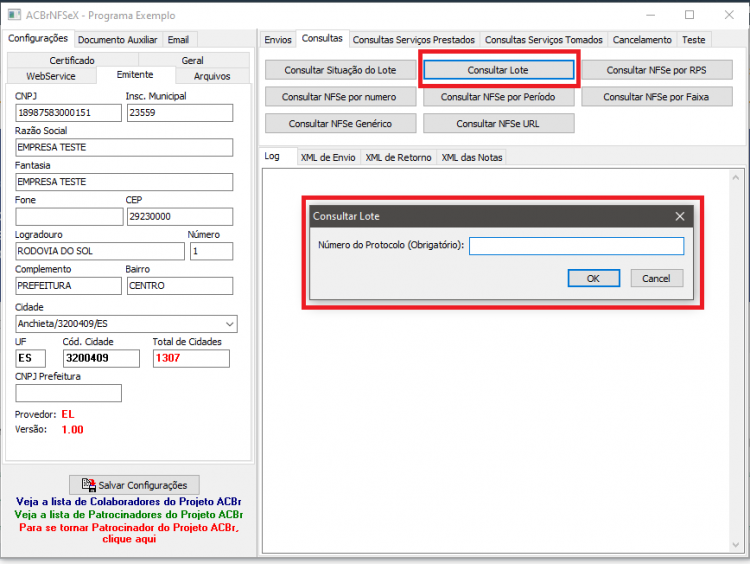Open Consultas Serviços Tomados tab

tap(543, 40)
